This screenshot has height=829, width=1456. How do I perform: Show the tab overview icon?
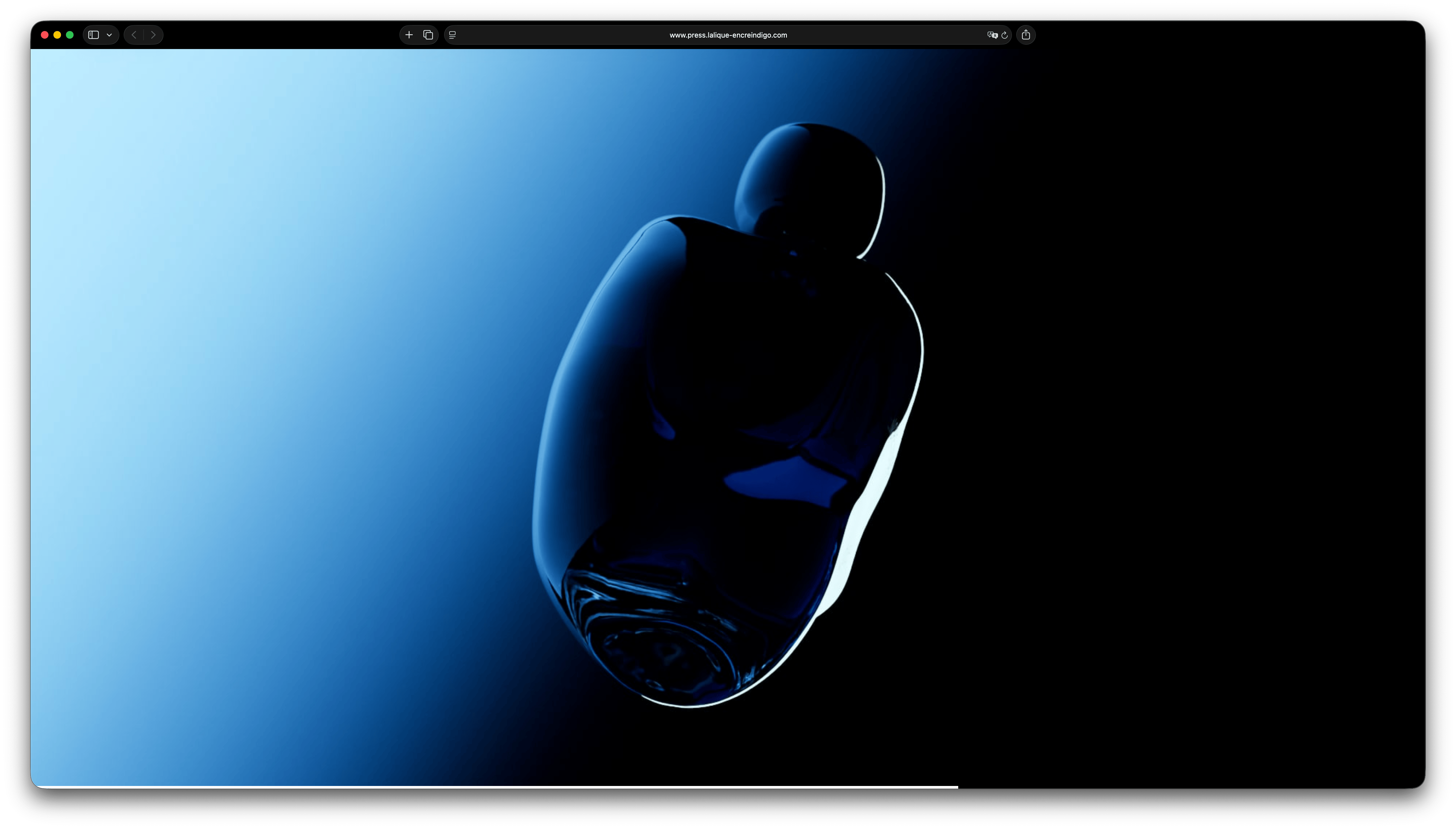[x=428, y=35]
